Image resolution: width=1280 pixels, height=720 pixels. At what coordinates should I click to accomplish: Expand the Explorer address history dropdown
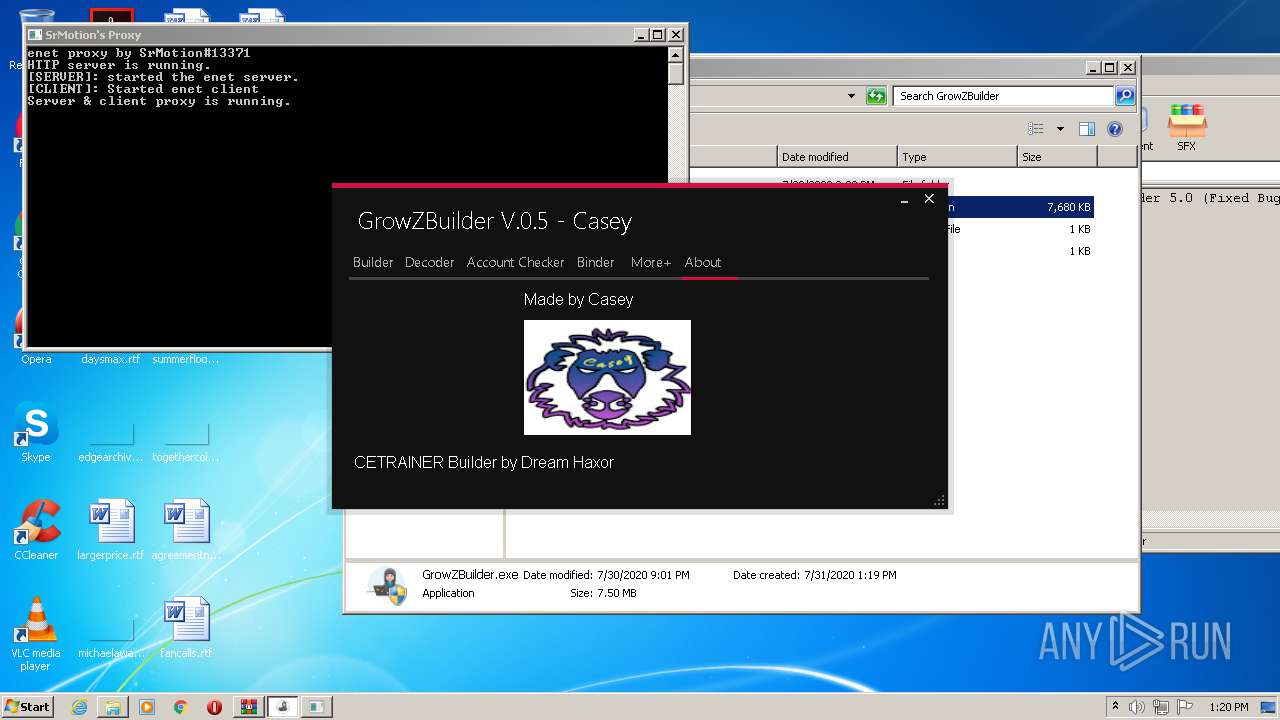851,96
